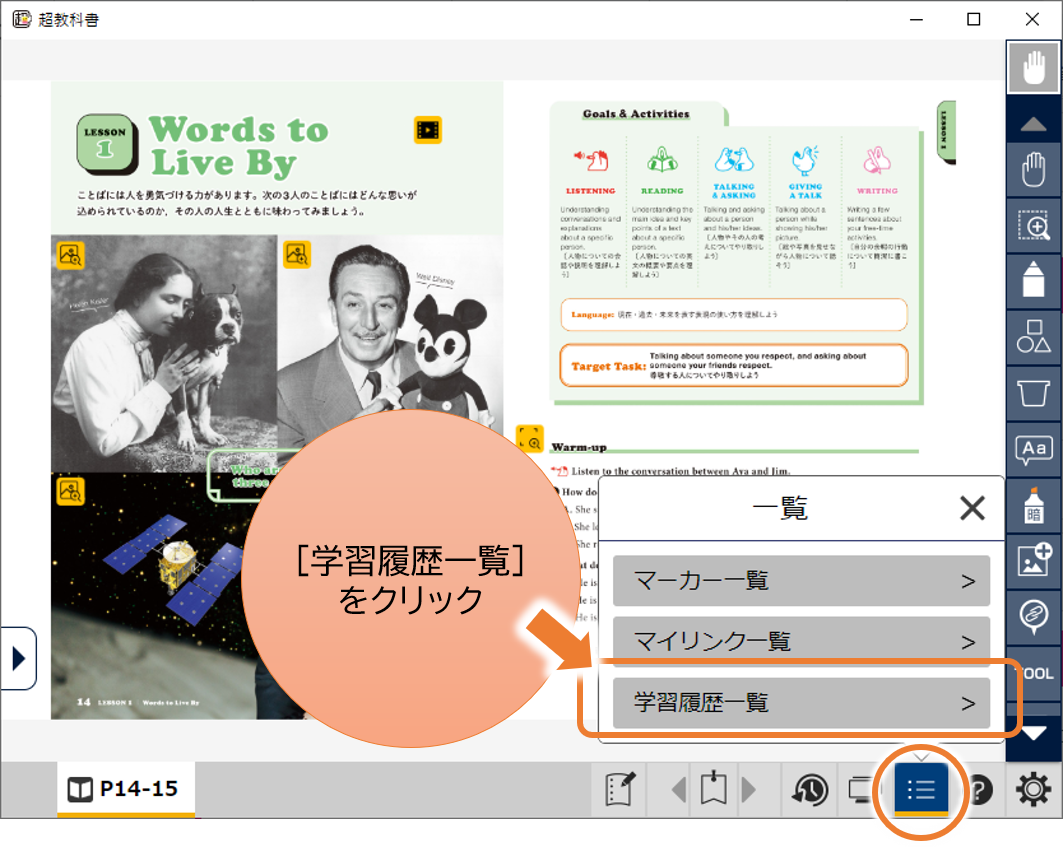This screenshot has width=1063, height=850.
Task: Click the toolbar scroll-up arrow
Action: 1033,123
